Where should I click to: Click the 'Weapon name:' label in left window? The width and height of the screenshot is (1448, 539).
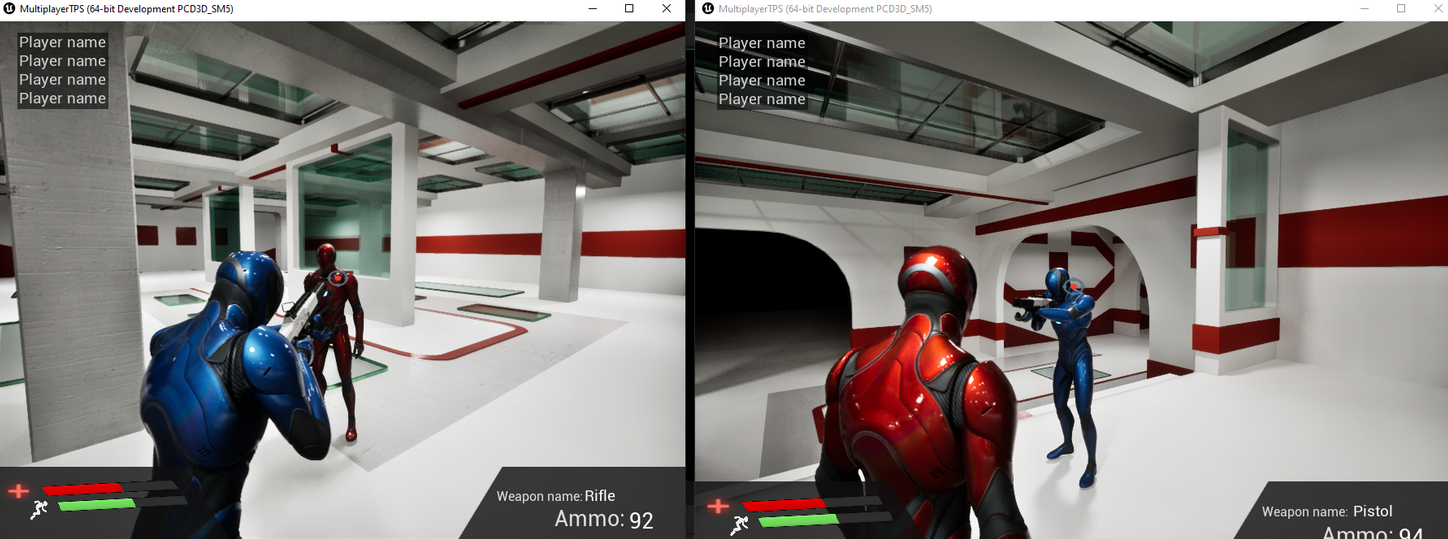(539, 496)
